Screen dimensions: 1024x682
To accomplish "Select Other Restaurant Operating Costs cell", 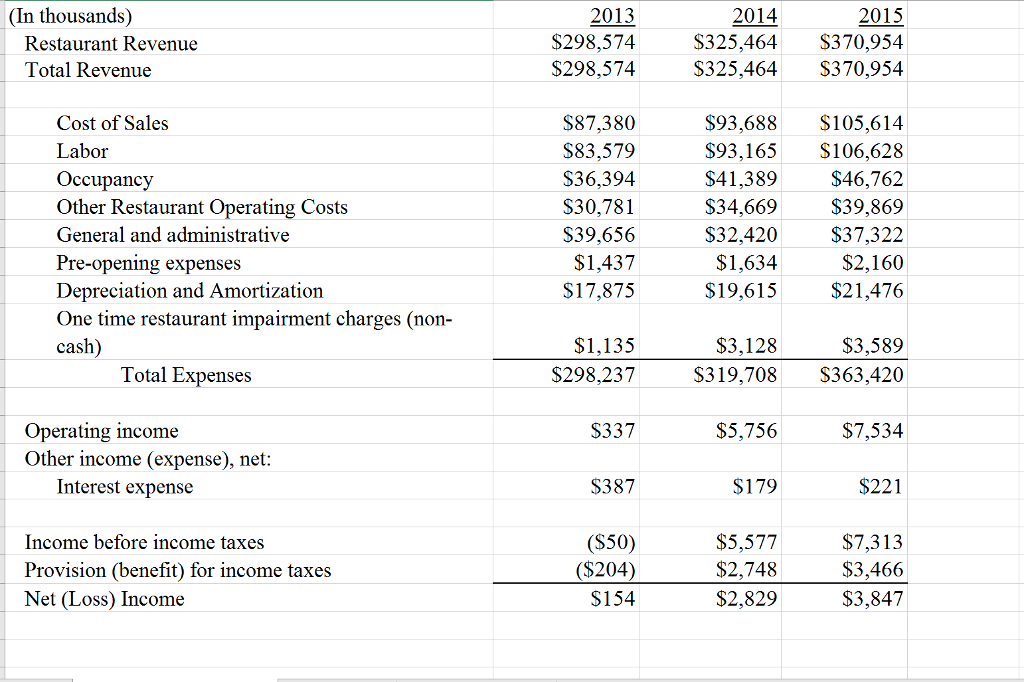I will coord(202,207).
